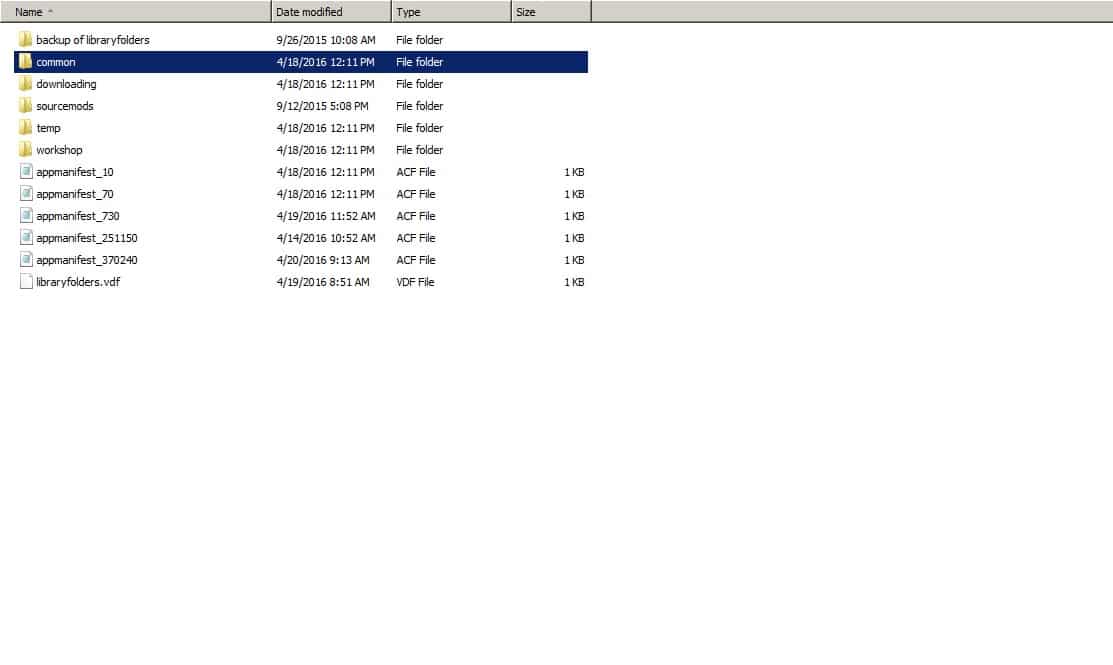Click the 4/20/2016 9:13 AM date entry
Screen dimensions: 1113x665
pyautogui.click(x=322, y=260)
